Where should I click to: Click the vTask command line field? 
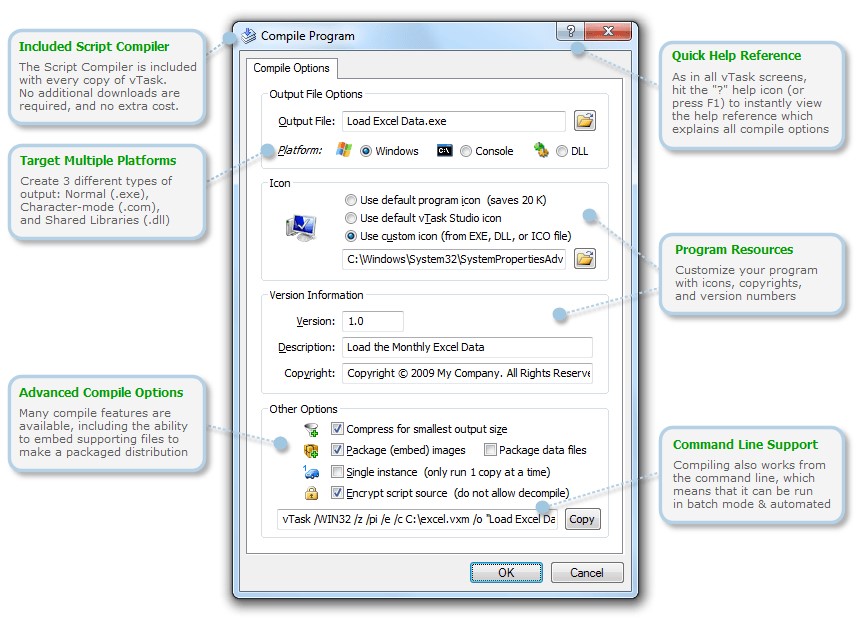tap(418, 519)
